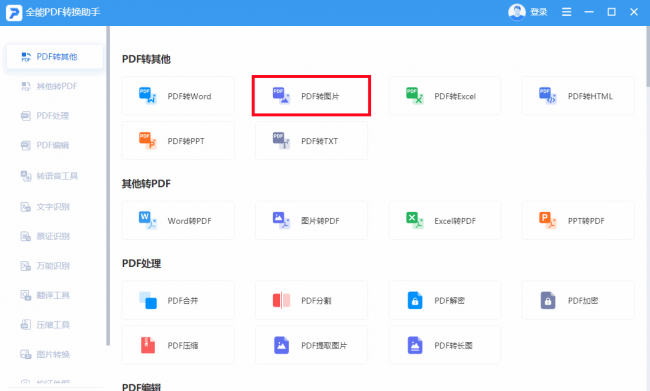Open the PDF转PPT conversion tool
Viewport: 650px width, 391px height.
(x=178, y=141)
